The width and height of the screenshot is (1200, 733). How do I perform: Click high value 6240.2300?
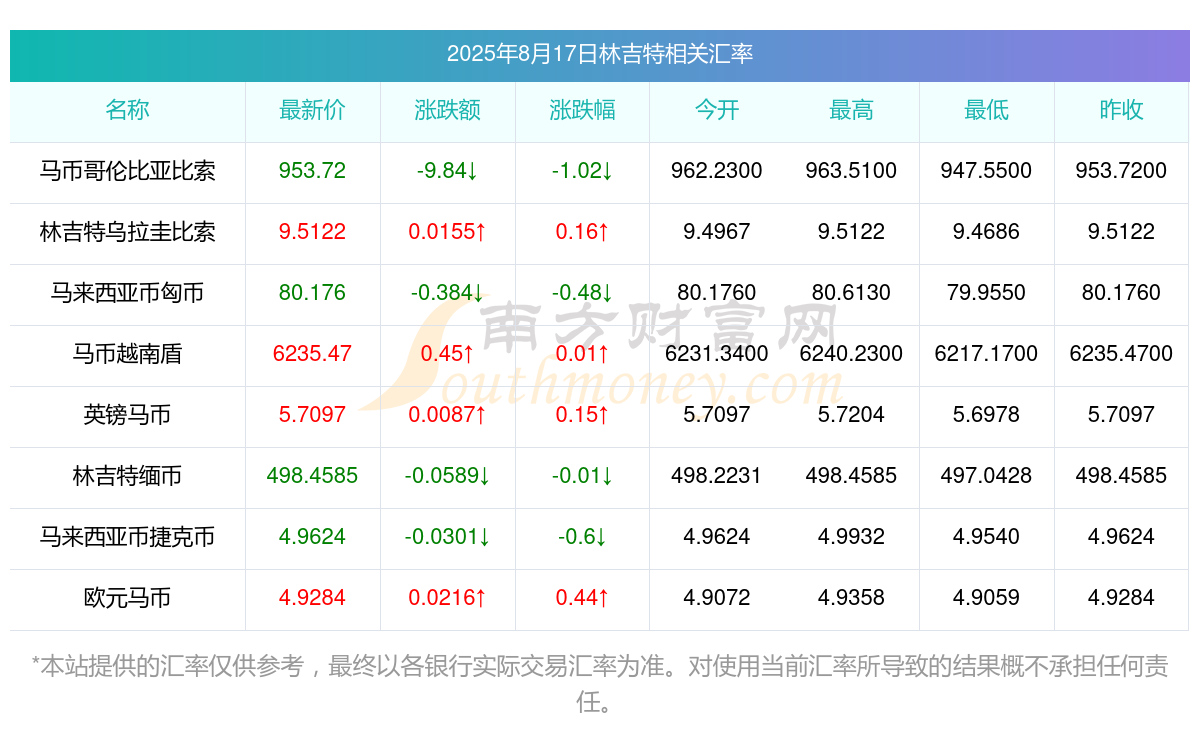[851, 354]
